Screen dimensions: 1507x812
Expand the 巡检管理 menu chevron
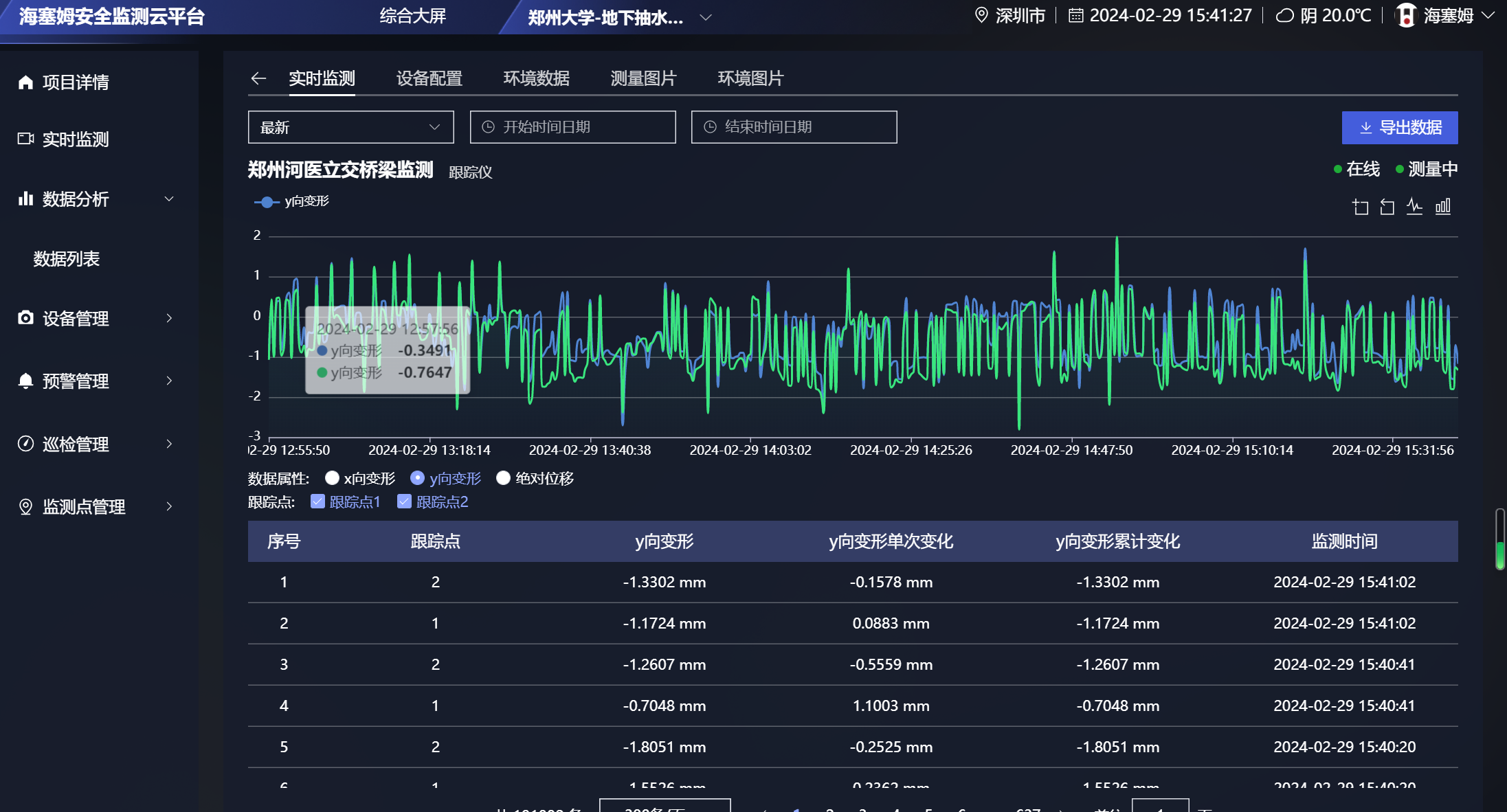[x=169, y=444]
